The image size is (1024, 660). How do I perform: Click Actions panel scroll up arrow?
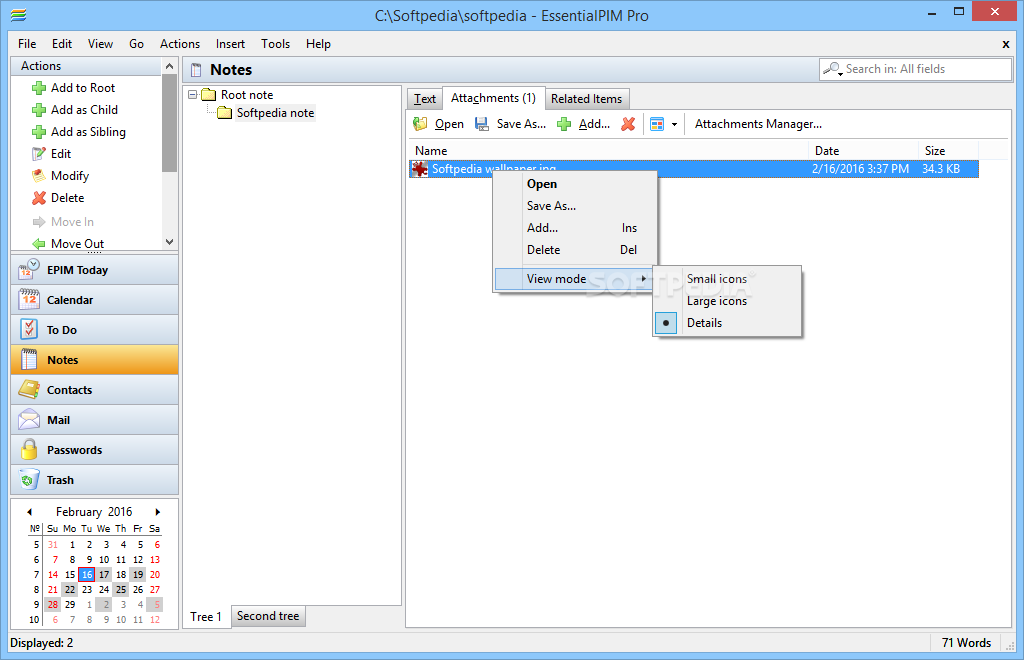(170, 66)
